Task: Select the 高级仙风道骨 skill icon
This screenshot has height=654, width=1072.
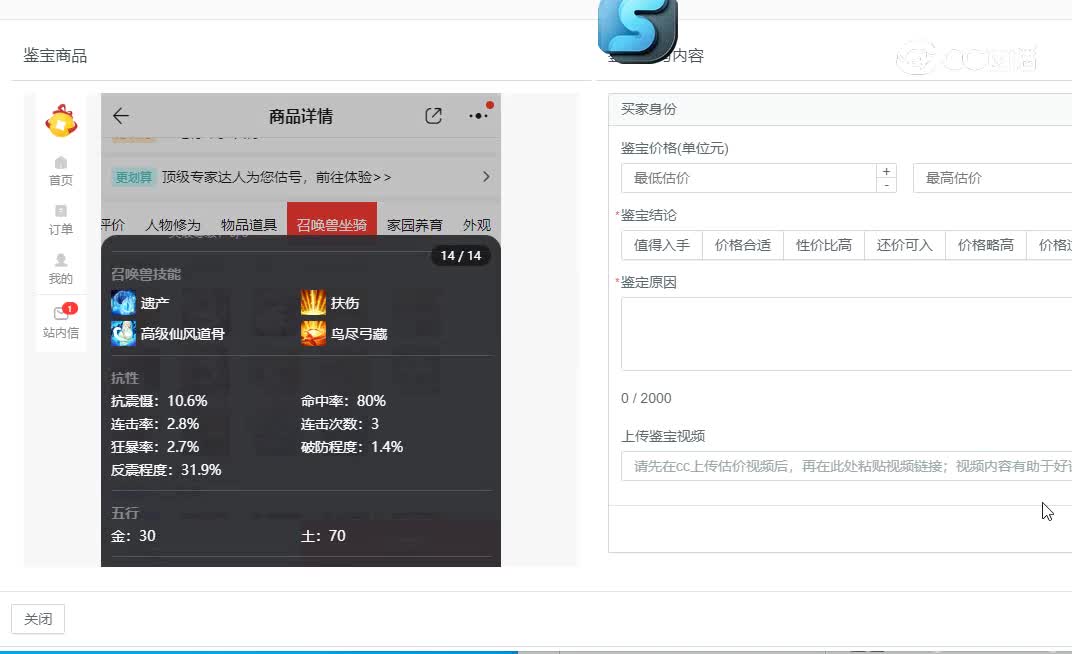Action: point(124,333)
